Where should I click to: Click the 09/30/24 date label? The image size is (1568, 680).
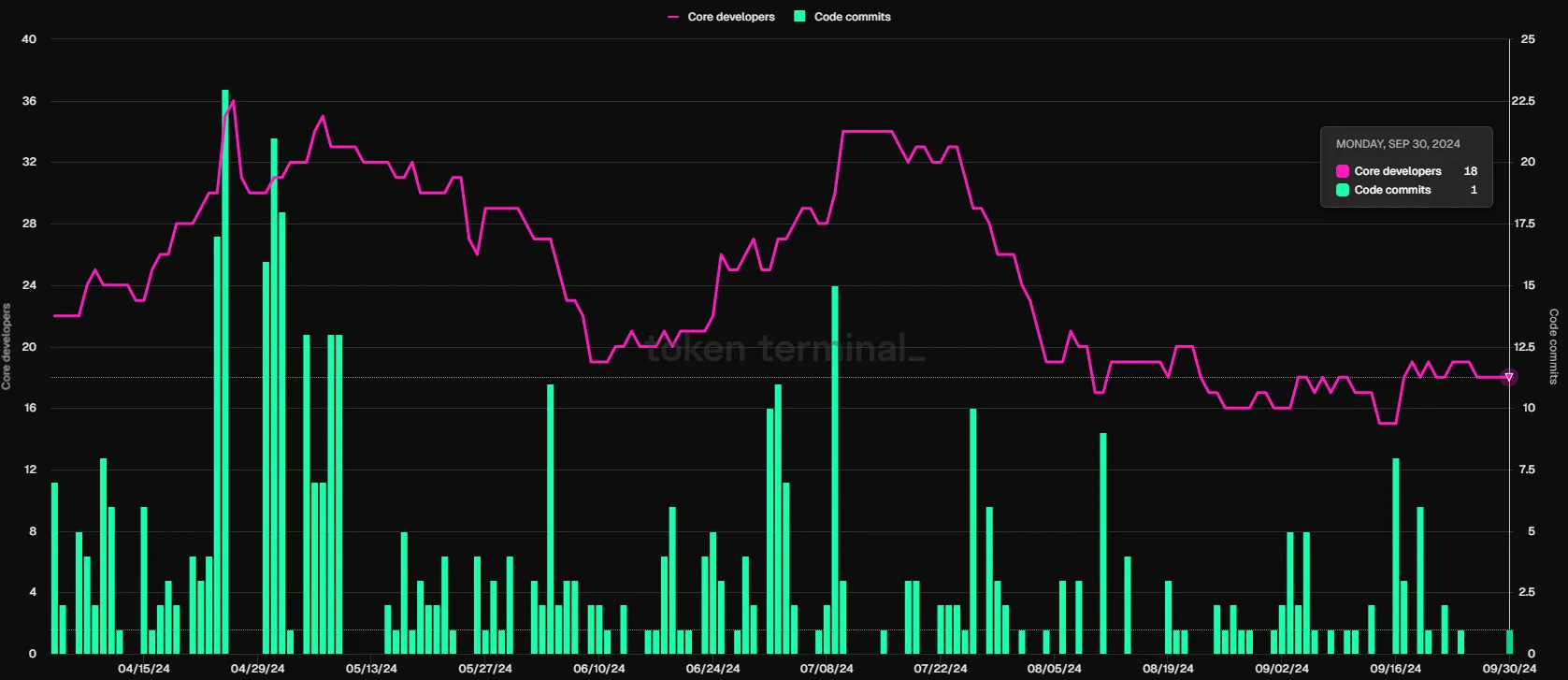point(1509,669)
